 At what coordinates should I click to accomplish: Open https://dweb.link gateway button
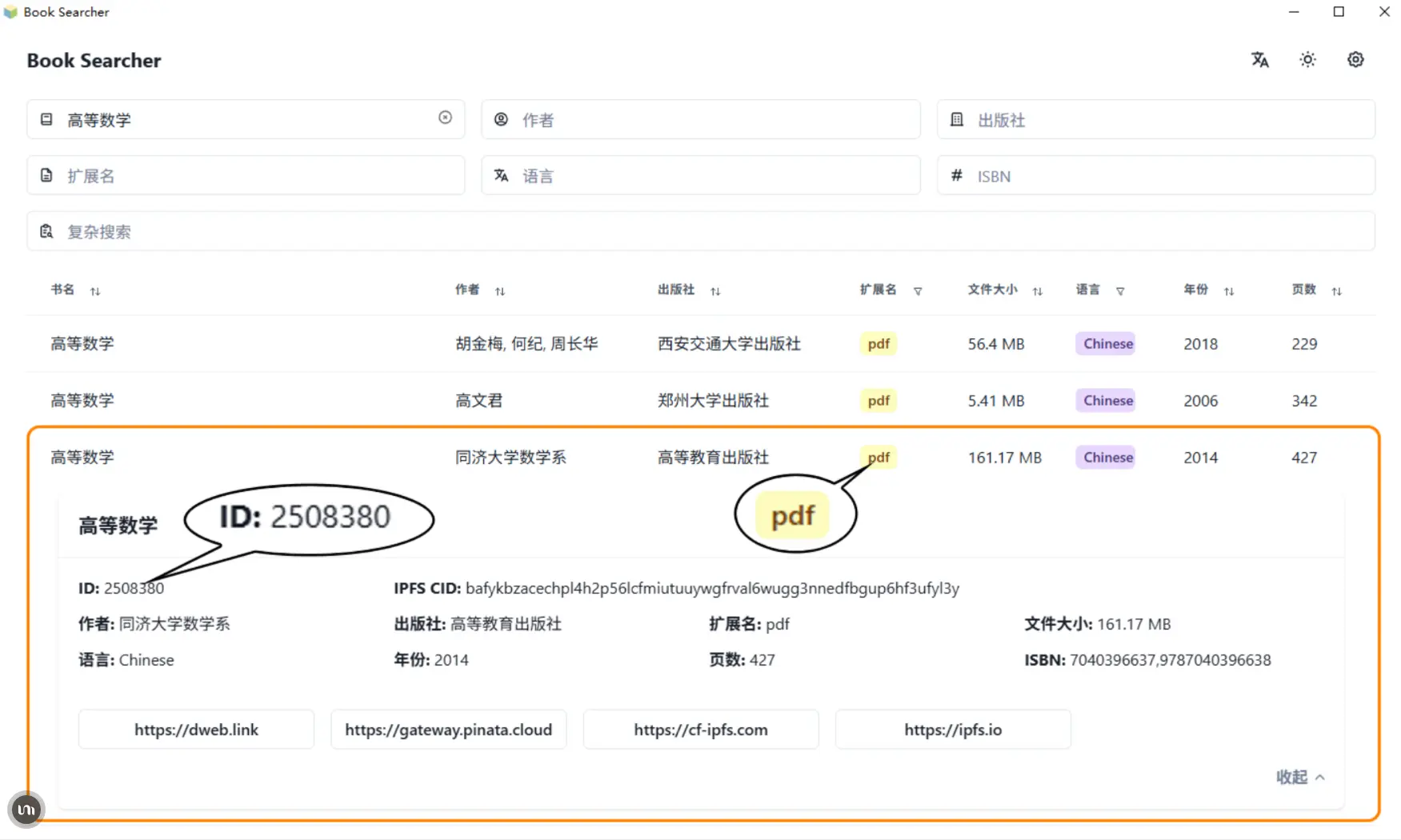[196, 730]
